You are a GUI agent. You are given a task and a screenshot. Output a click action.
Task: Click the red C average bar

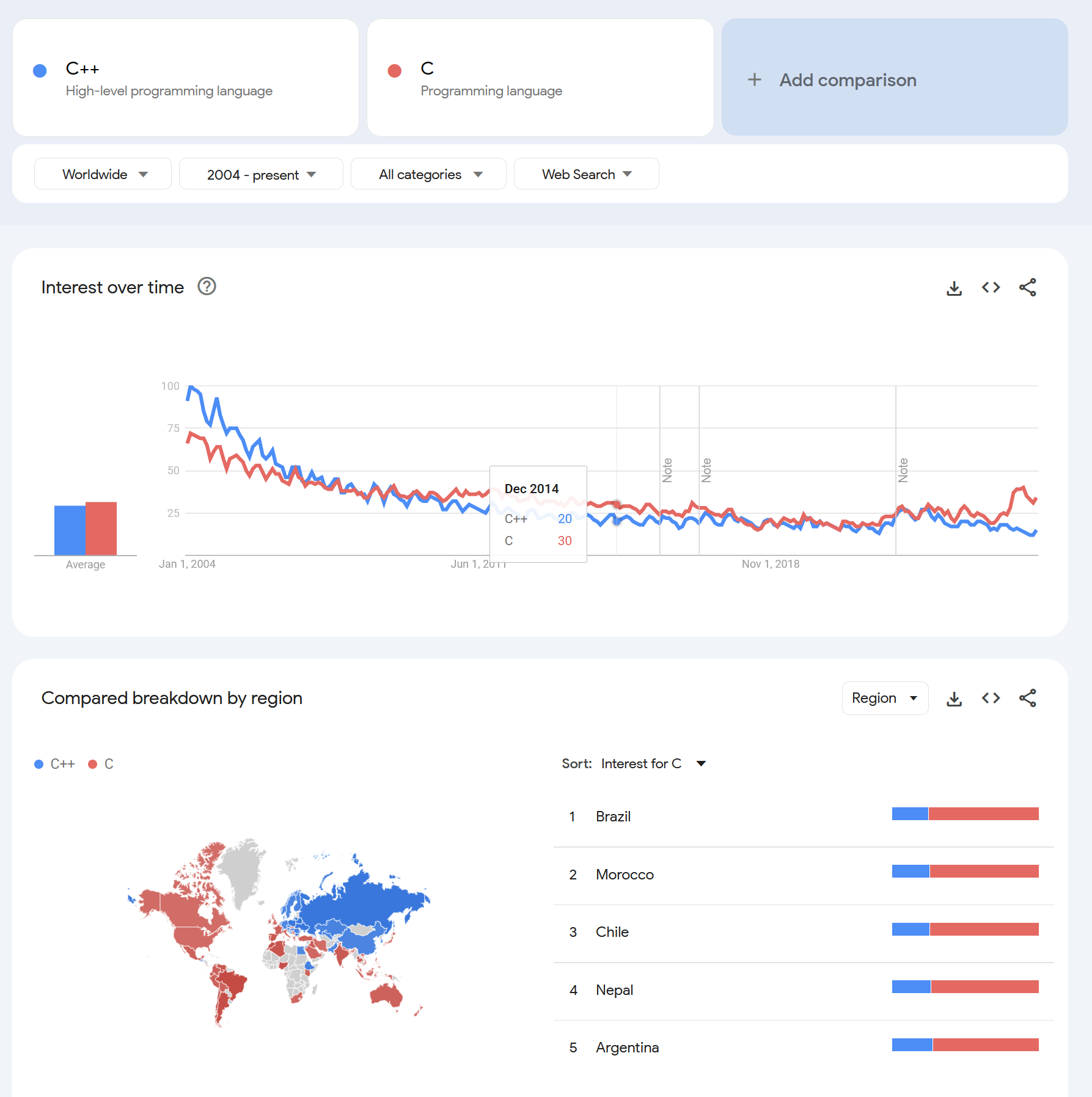(101, 528)
